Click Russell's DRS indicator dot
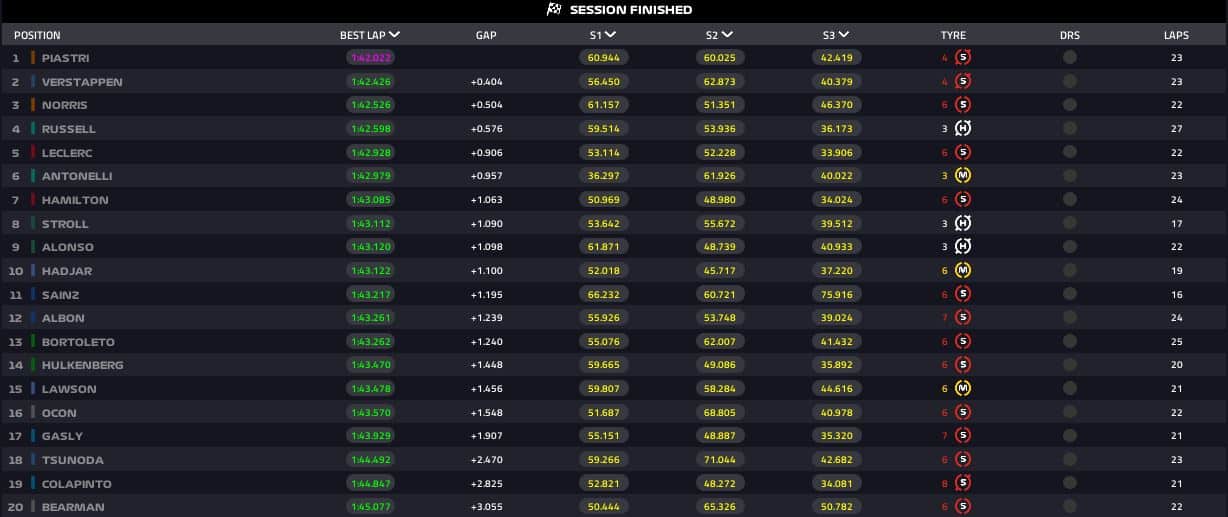 pyautogui.click(x=1070, y=128)
